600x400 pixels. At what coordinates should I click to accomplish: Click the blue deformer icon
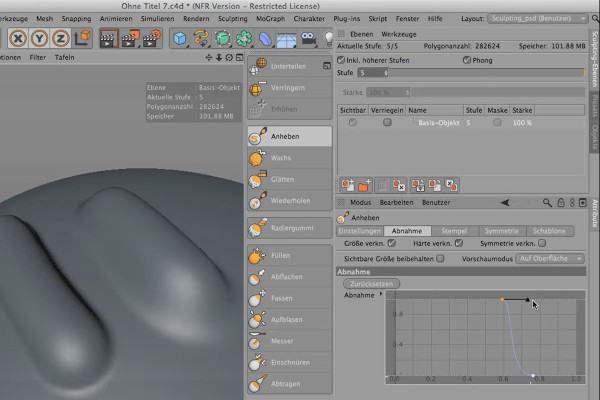pos(265,38)
